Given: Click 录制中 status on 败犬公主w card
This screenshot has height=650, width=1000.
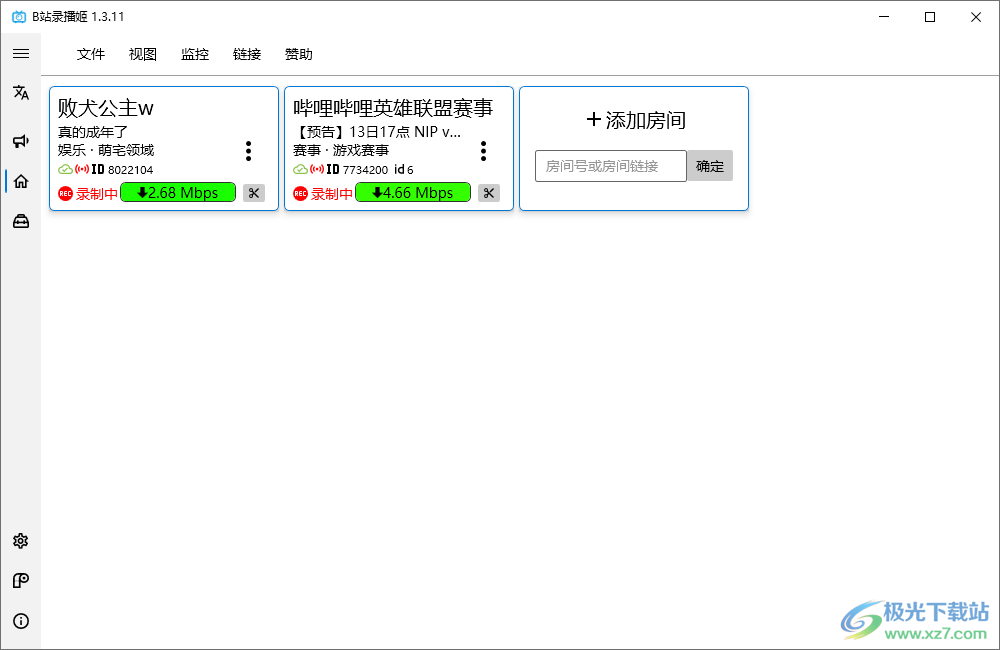Looking at the screenshot, I should coord(97,193).
